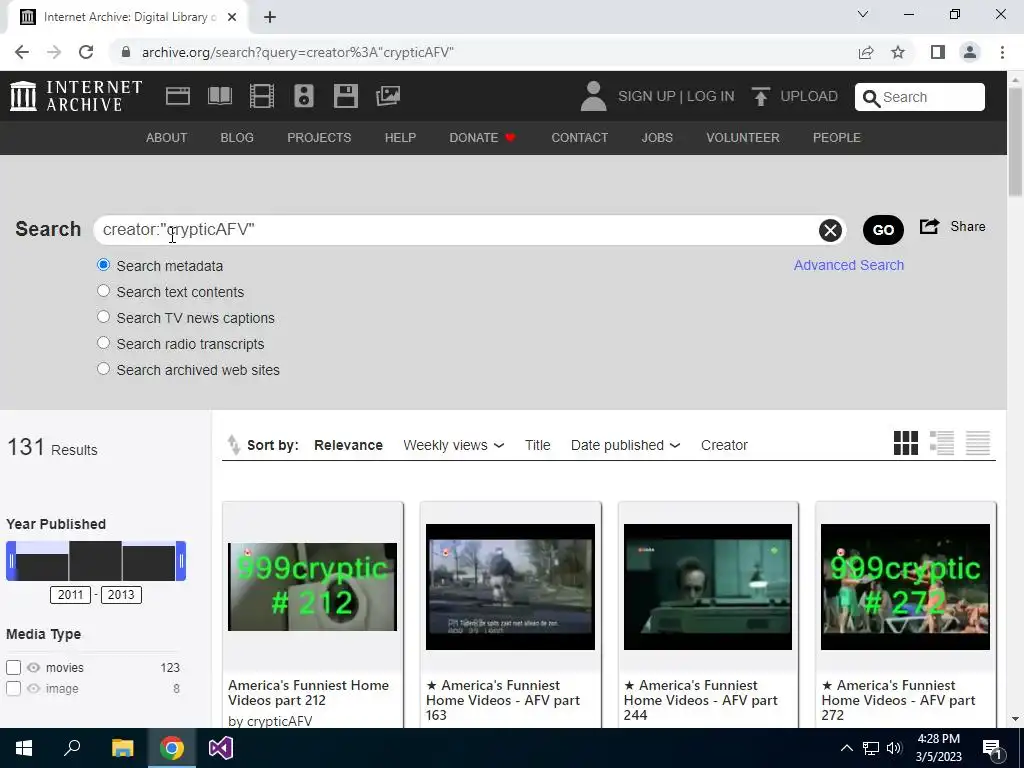
Task: Open the Images icon in the navbar
Action: (x=388, y=96)
